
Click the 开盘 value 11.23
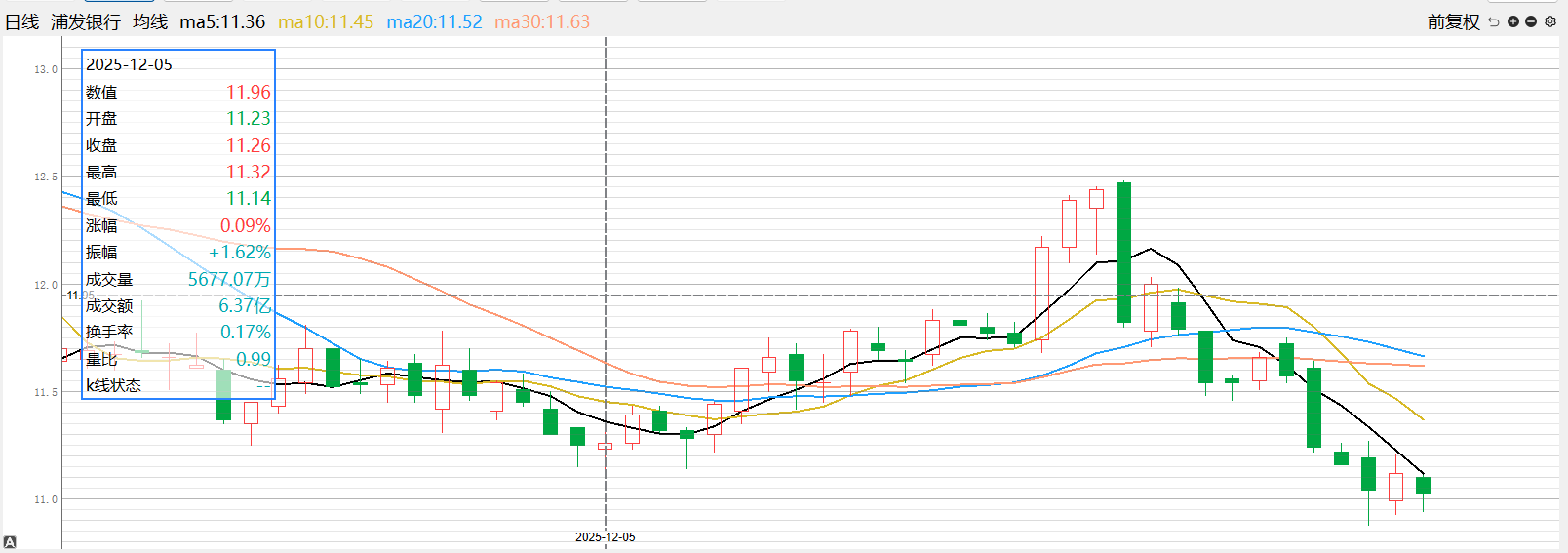[249, 118]
